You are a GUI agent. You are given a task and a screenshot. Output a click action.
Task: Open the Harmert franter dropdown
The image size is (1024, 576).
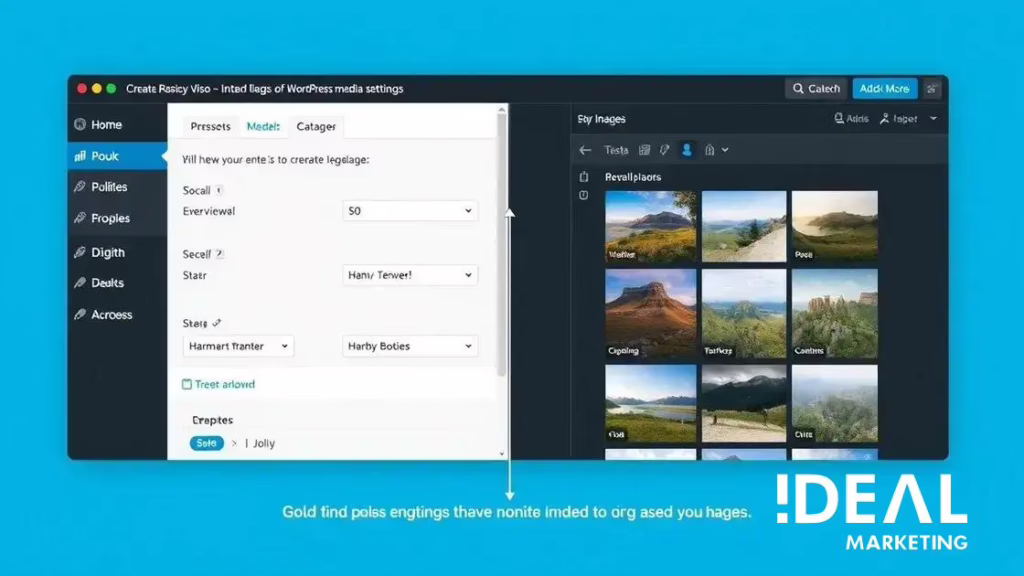pos(238,346)
